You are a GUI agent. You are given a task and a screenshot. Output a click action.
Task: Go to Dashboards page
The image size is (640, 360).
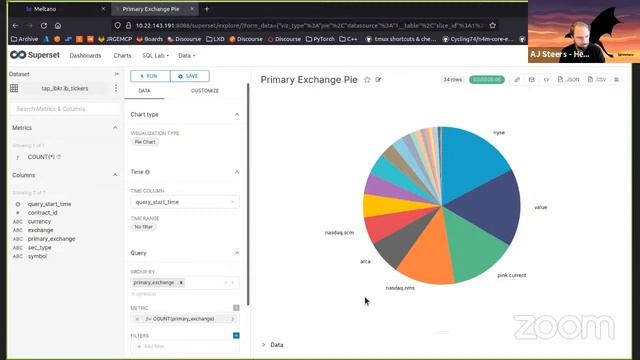pos(85,56)
